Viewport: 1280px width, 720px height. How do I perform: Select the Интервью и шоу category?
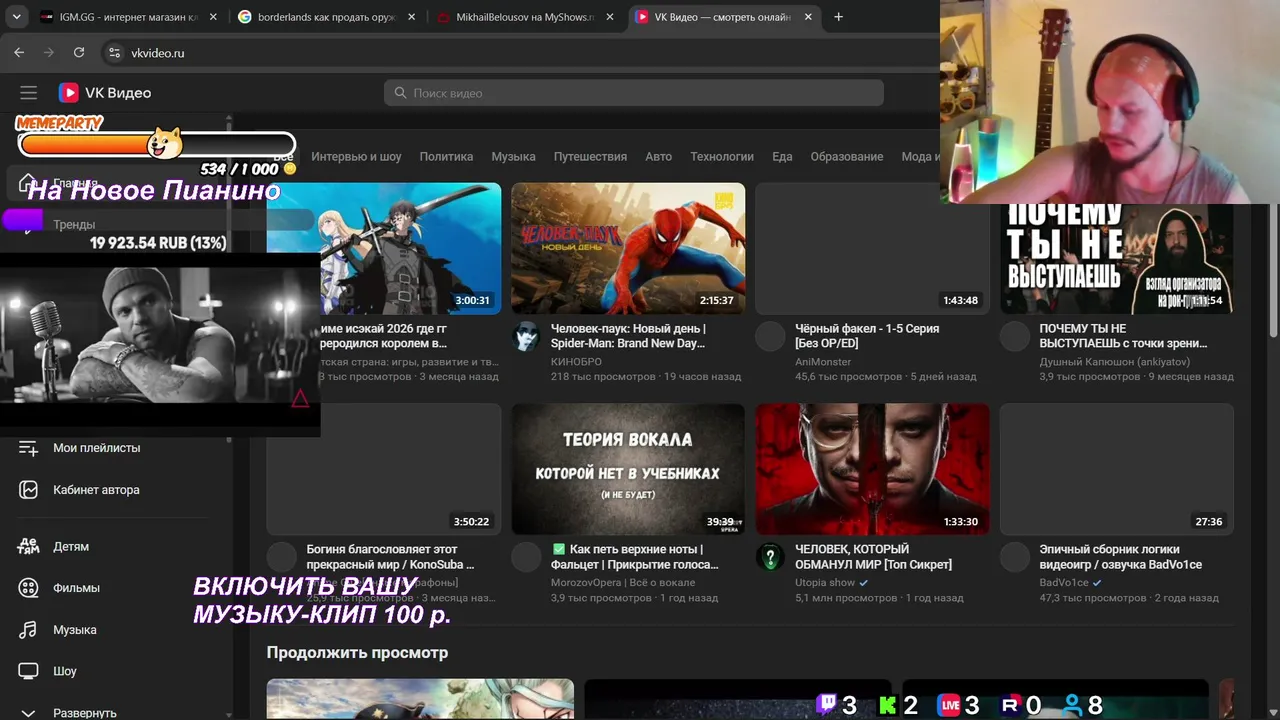tap(356, 157)
